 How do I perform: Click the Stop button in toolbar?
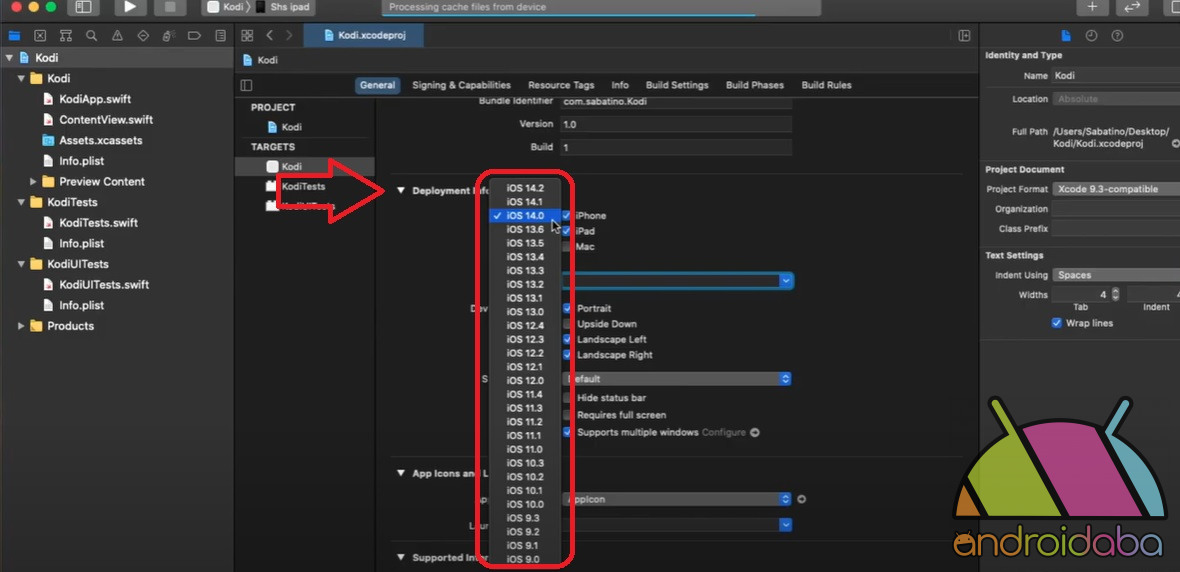pyautogui.click(x=170, y=7)
